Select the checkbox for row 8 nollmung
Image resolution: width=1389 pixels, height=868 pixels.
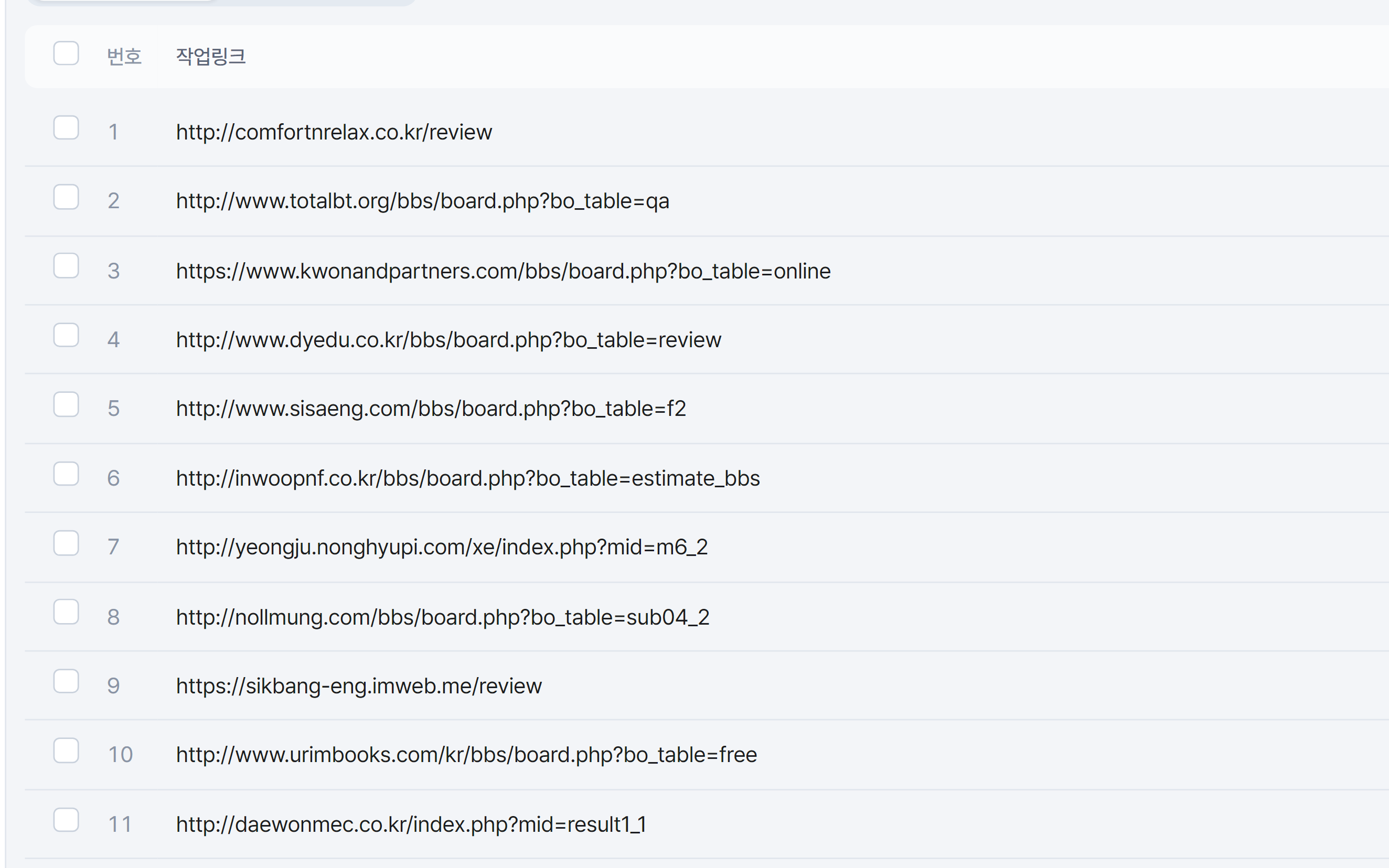66,612
